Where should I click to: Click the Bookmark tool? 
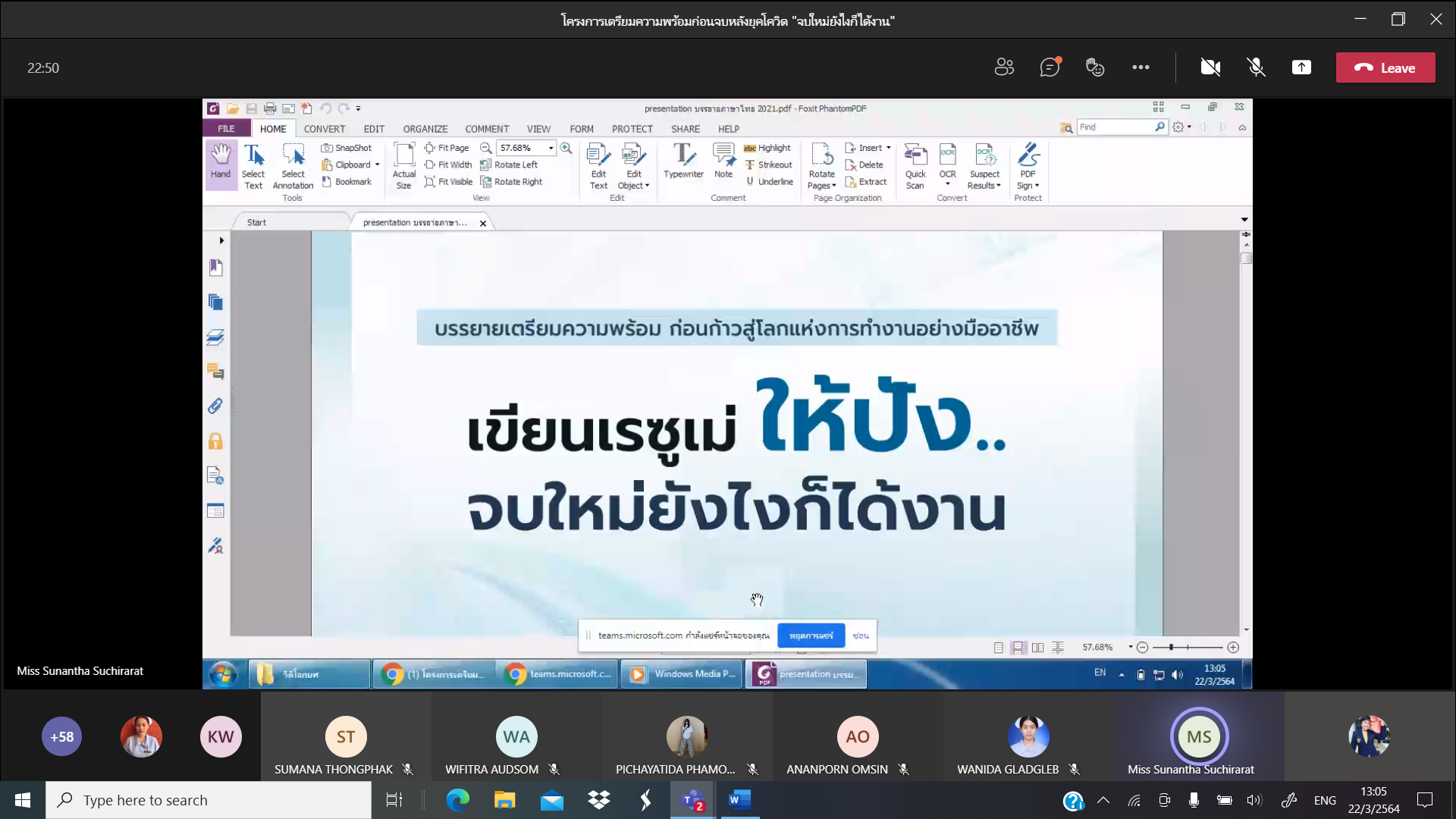click(x=347, y=182)
